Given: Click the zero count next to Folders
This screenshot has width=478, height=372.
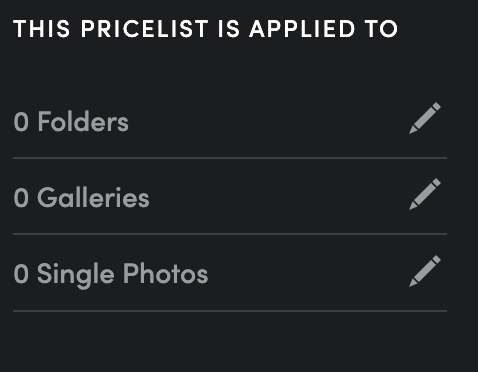Looking at the screenshot, I should [x=21, y=122].
